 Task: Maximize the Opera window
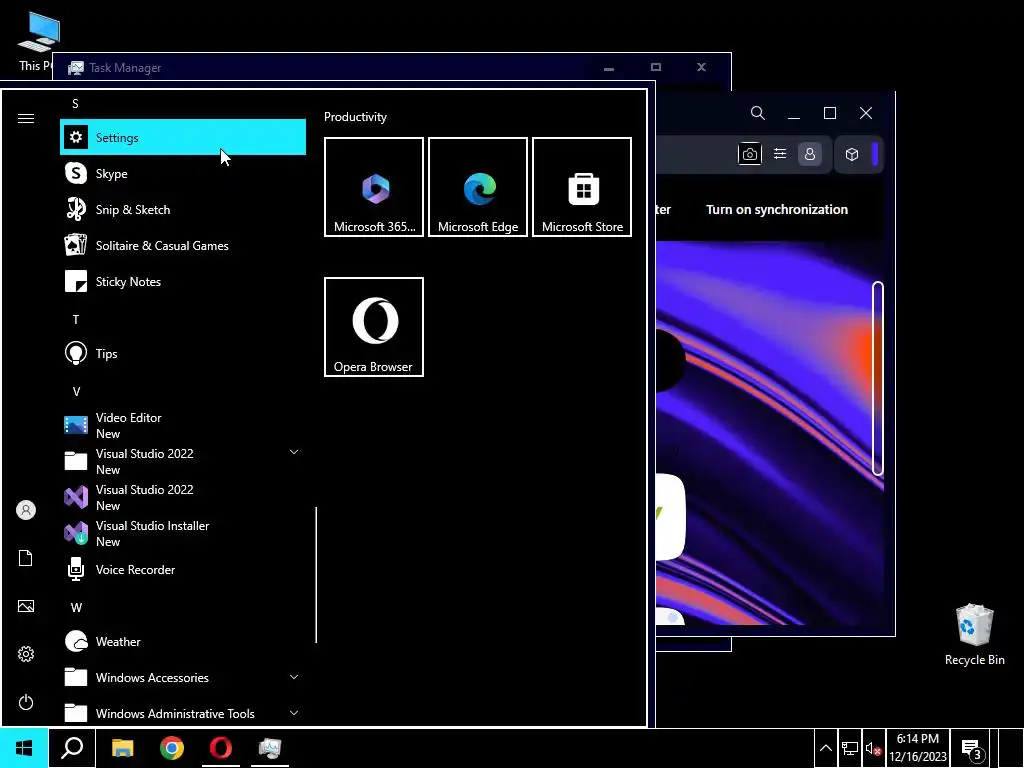click(x=830, y=113)
